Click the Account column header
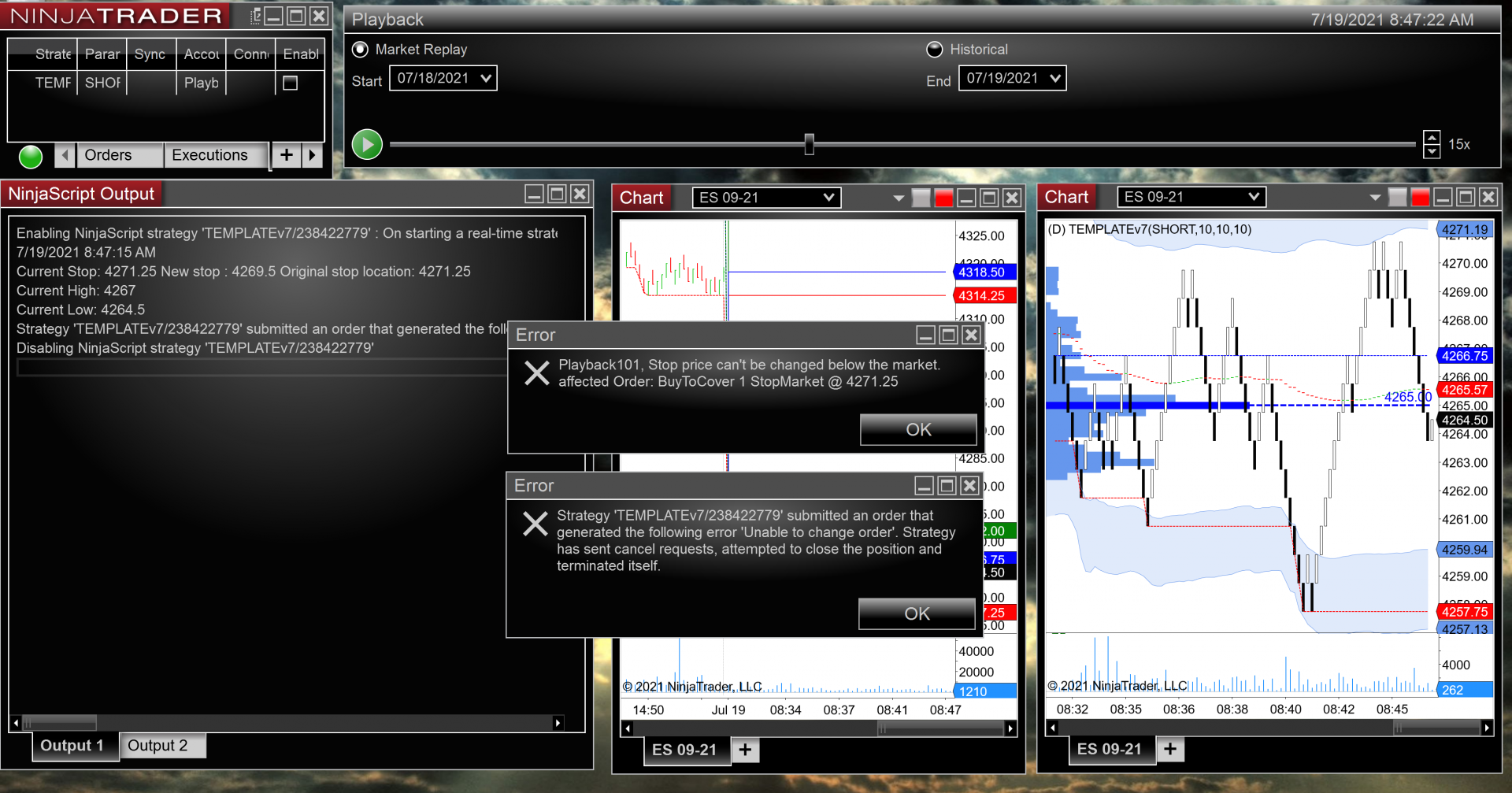The image size is (1512, 793). click(x=201, y=54)
